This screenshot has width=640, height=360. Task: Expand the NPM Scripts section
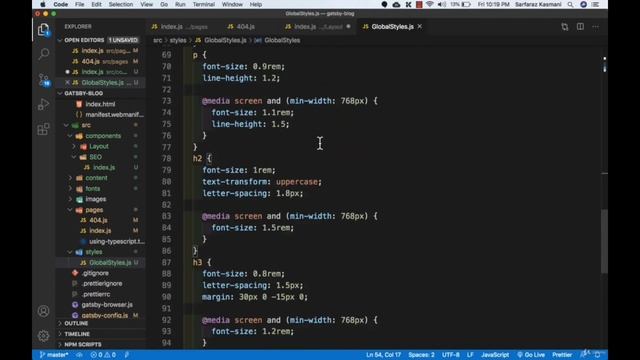tap(60, 344)
